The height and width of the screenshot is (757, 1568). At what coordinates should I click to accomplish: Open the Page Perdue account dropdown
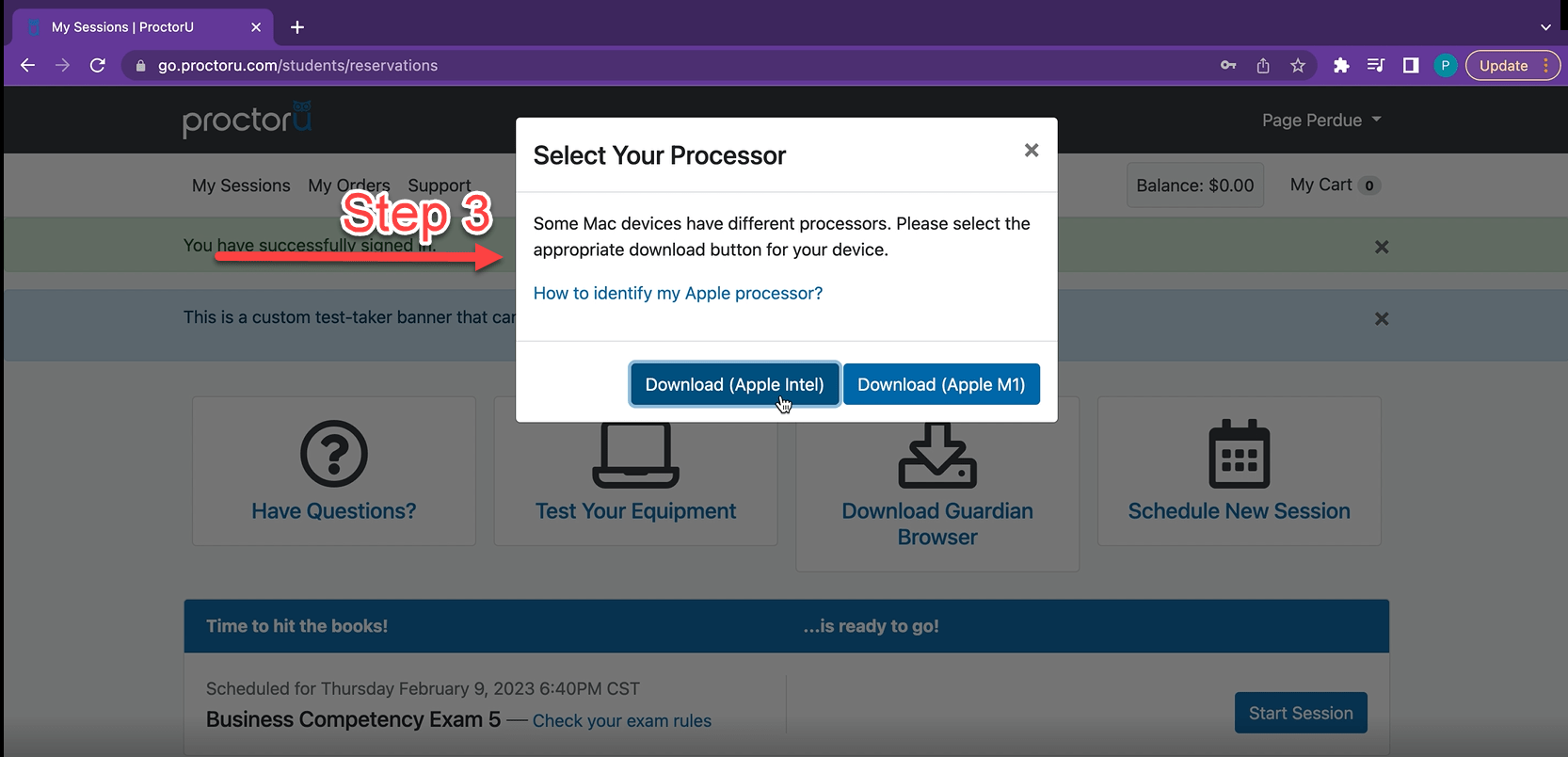click(x=1321, y=121)
